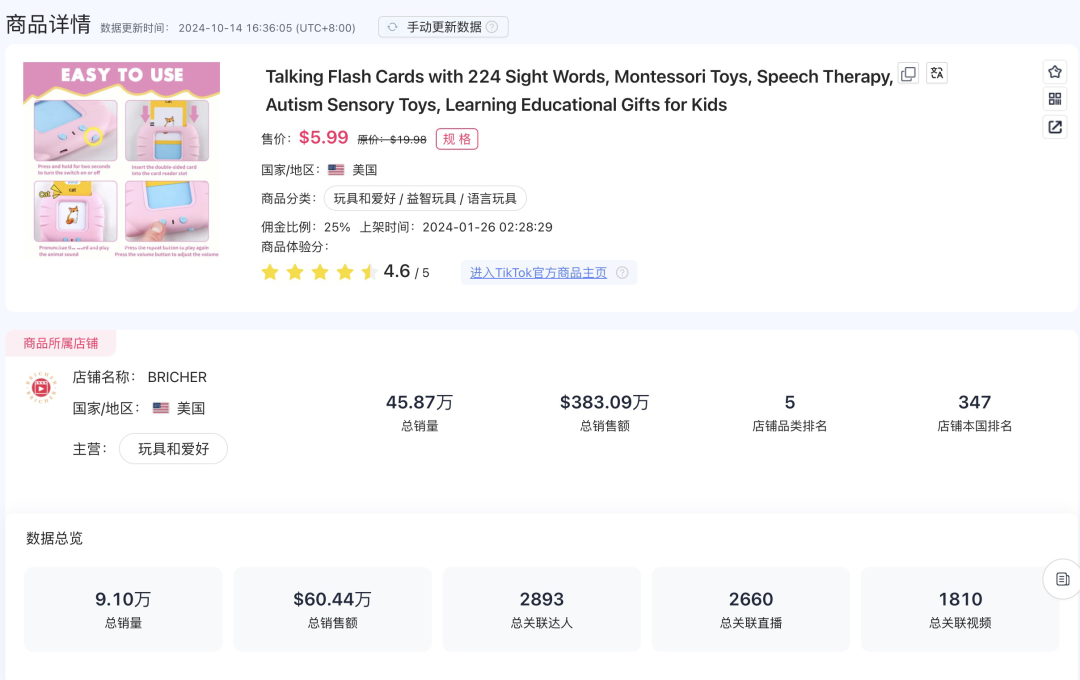Click the help icon beside 手动更新数据
1080x680 pixels.
tap(492, 27)
